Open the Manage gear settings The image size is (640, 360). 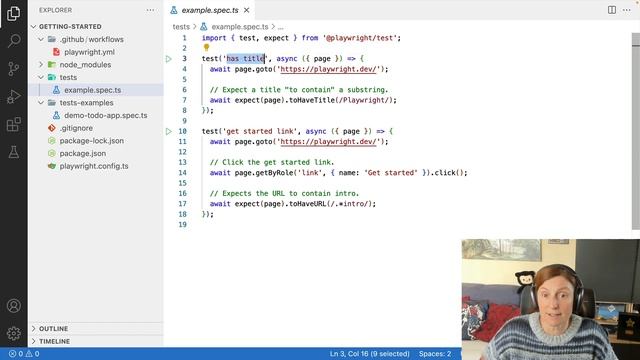pyautogui.click(x=13, y=333)
